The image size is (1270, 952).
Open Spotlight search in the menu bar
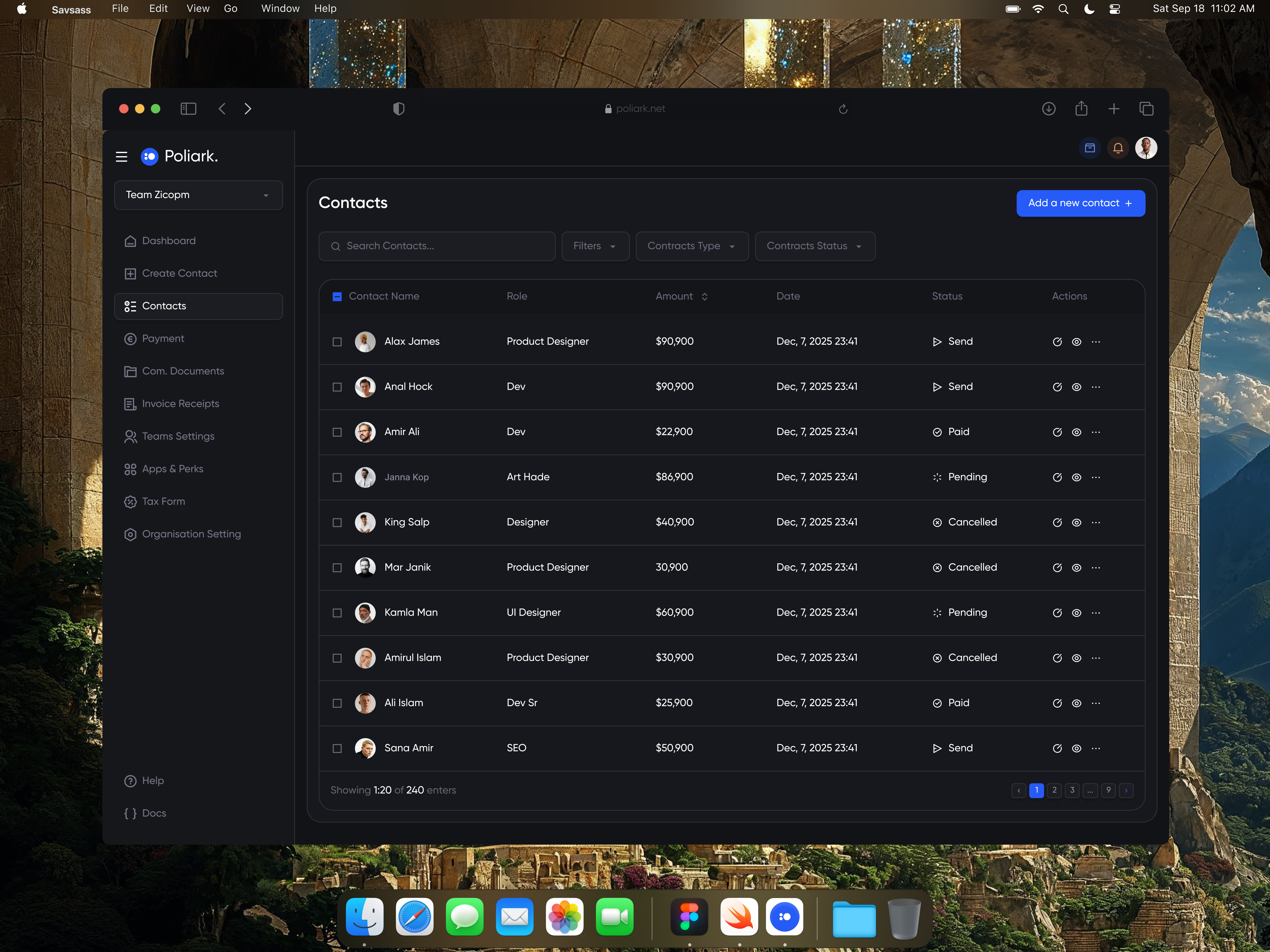(1063, 9)
